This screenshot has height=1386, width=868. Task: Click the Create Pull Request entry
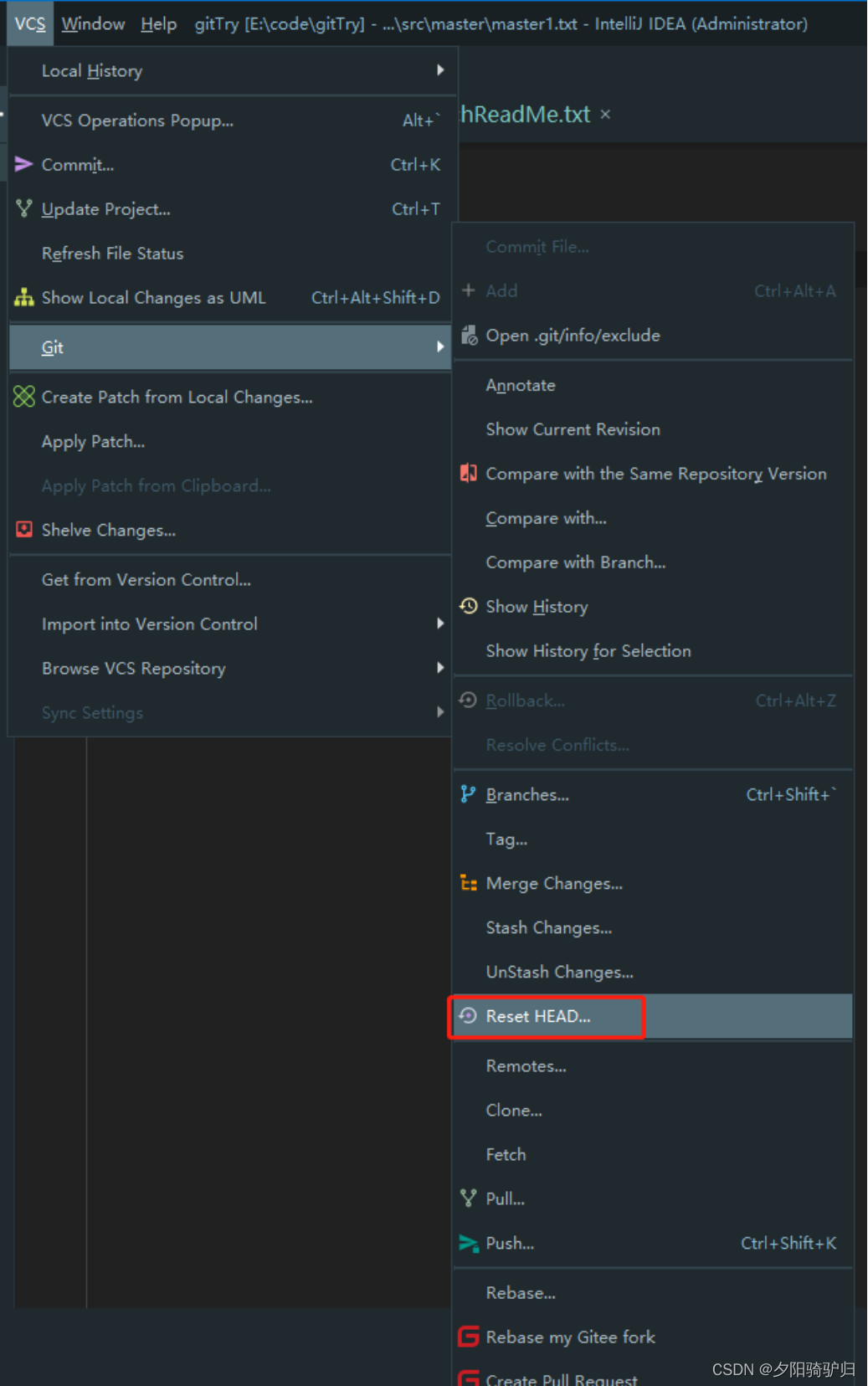click(653, 1374)
